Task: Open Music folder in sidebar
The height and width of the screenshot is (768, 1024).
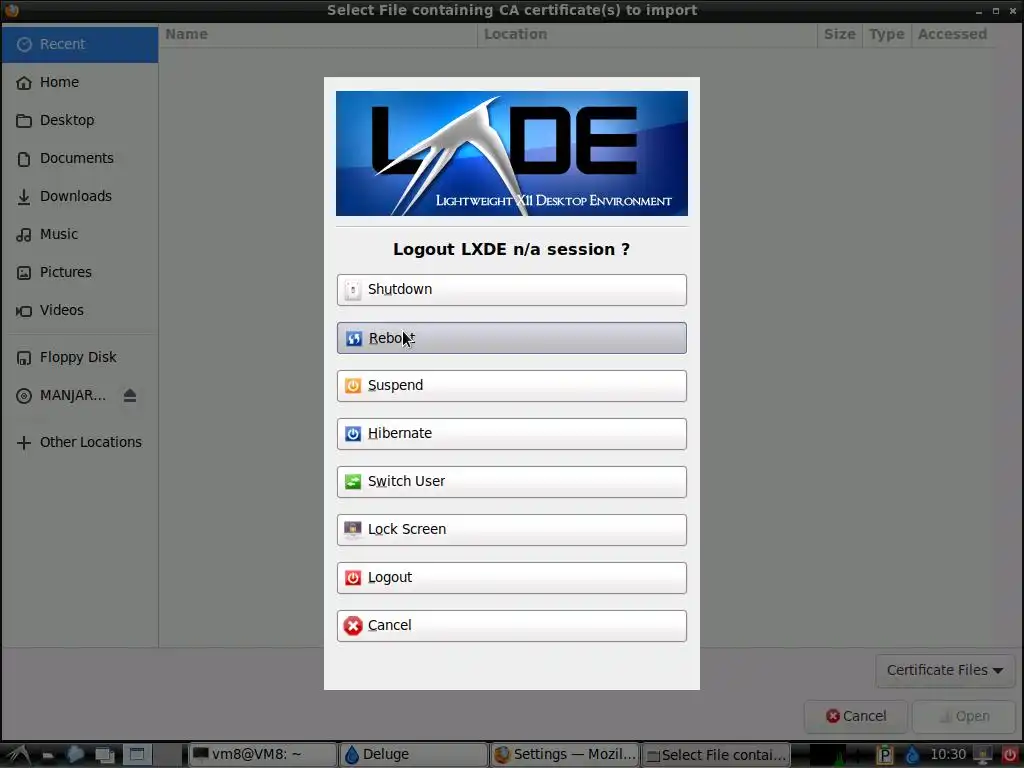Action: click(x=80, y=234)
